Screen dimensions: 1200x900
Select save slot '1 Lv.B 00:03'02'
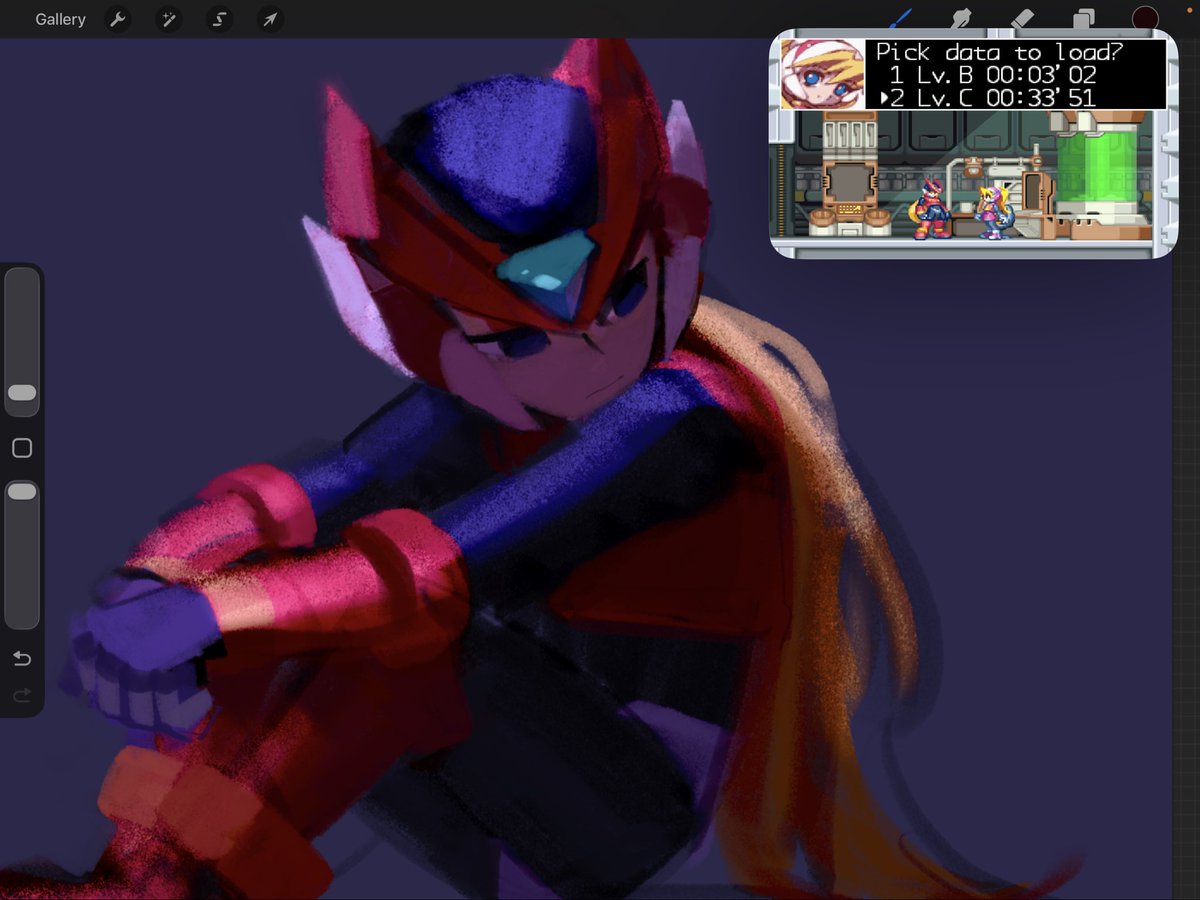993,75
